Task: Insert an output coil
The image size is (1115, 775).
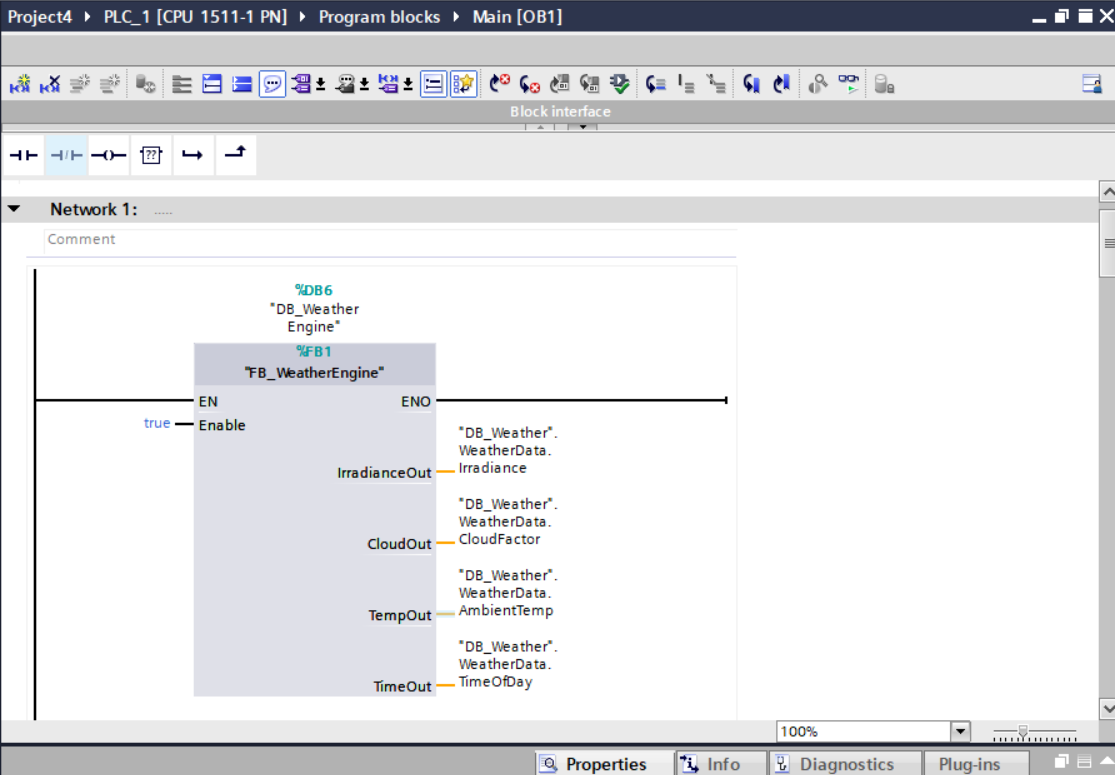Action: pos(109,155)
